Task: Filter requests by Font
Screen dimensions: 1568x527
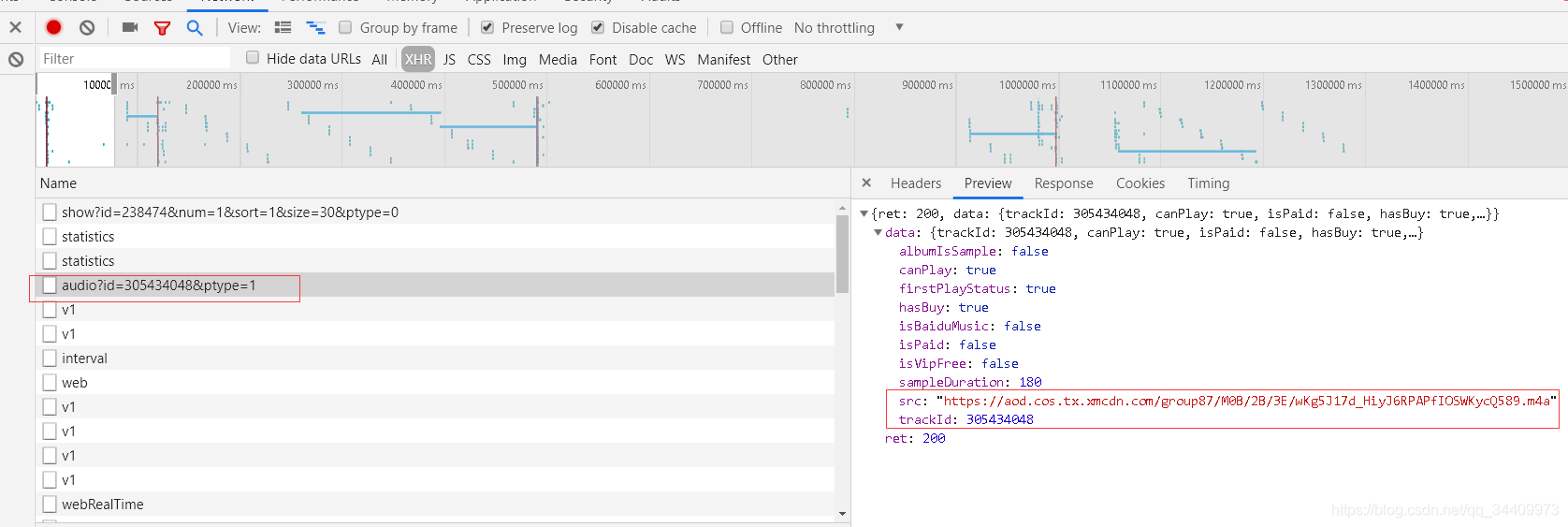Action: (x=603, y=59)
